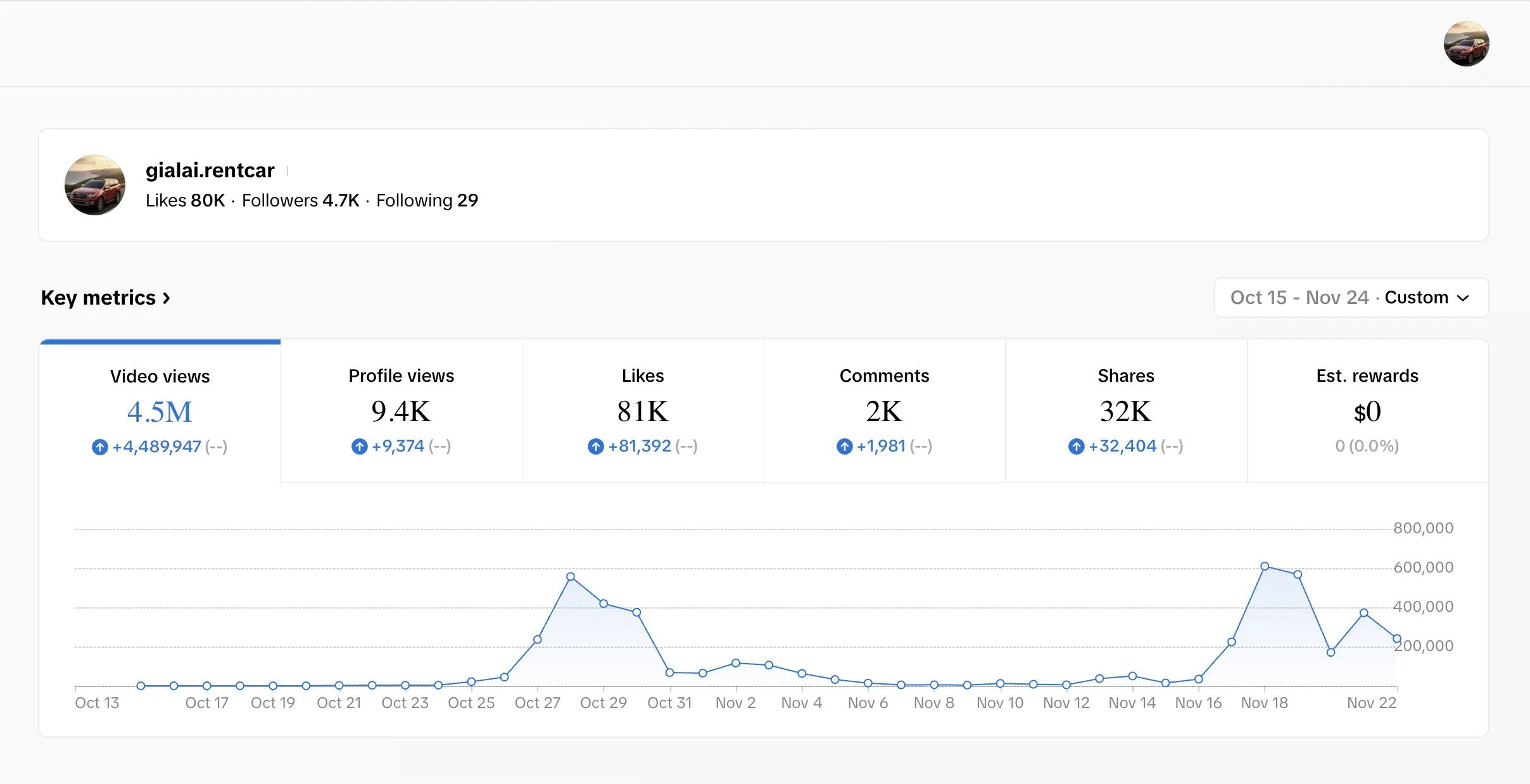Open the Shares metric tab
1530x784 pixels.
(x=1126, y=412)
